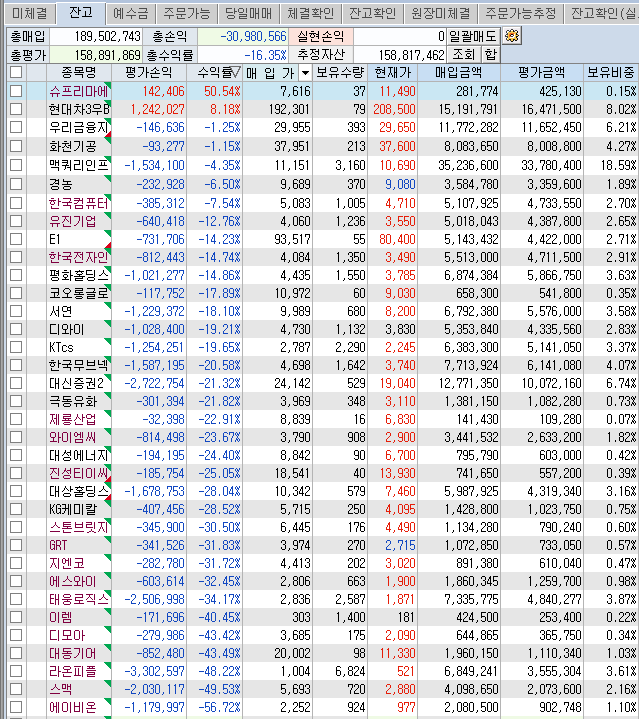This screenshot has height=719, width=639.
Task: Select stock name GRT in list
Action: [58, 545]
